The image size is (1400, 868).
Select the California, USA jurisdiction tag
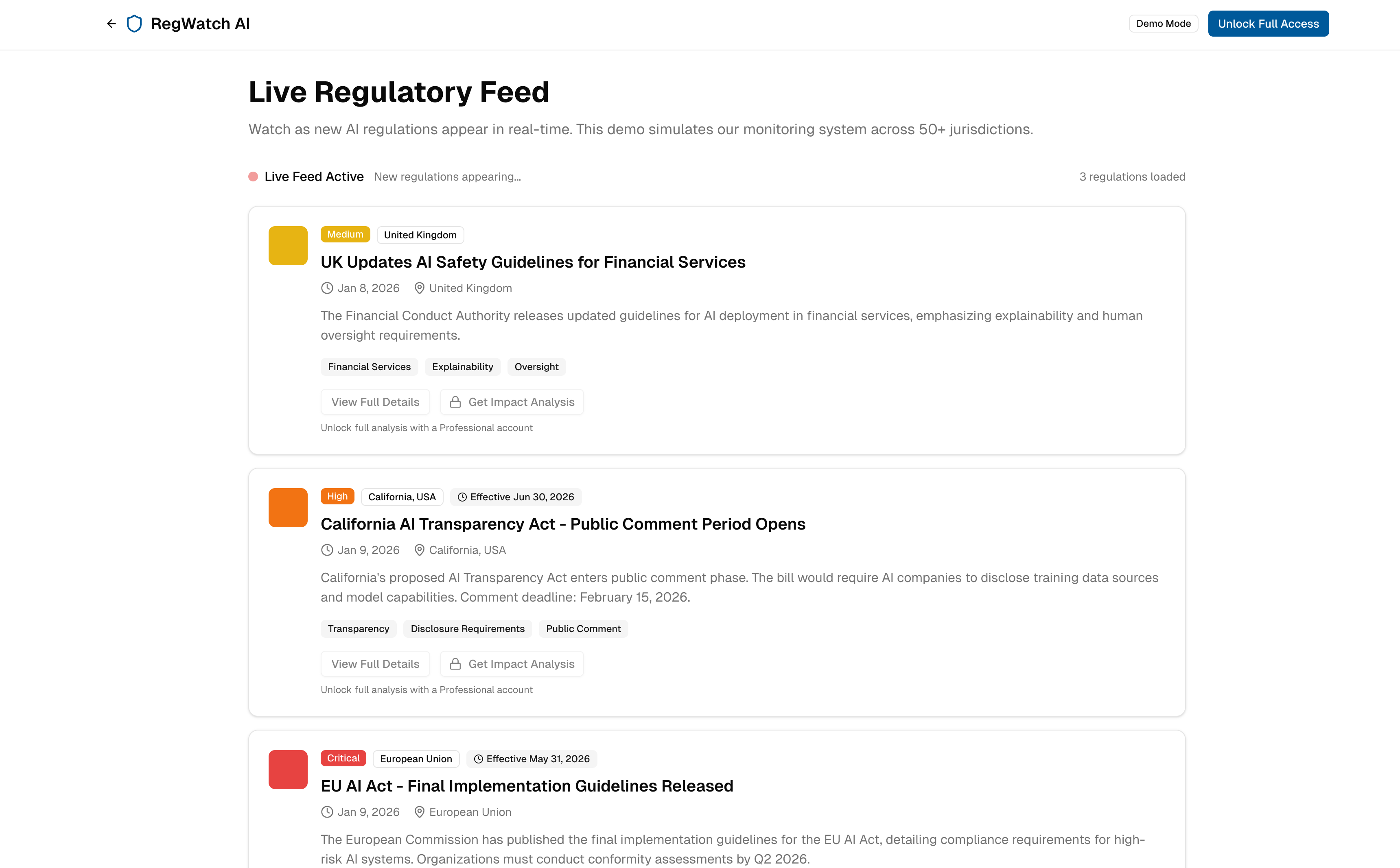(401, 497)
